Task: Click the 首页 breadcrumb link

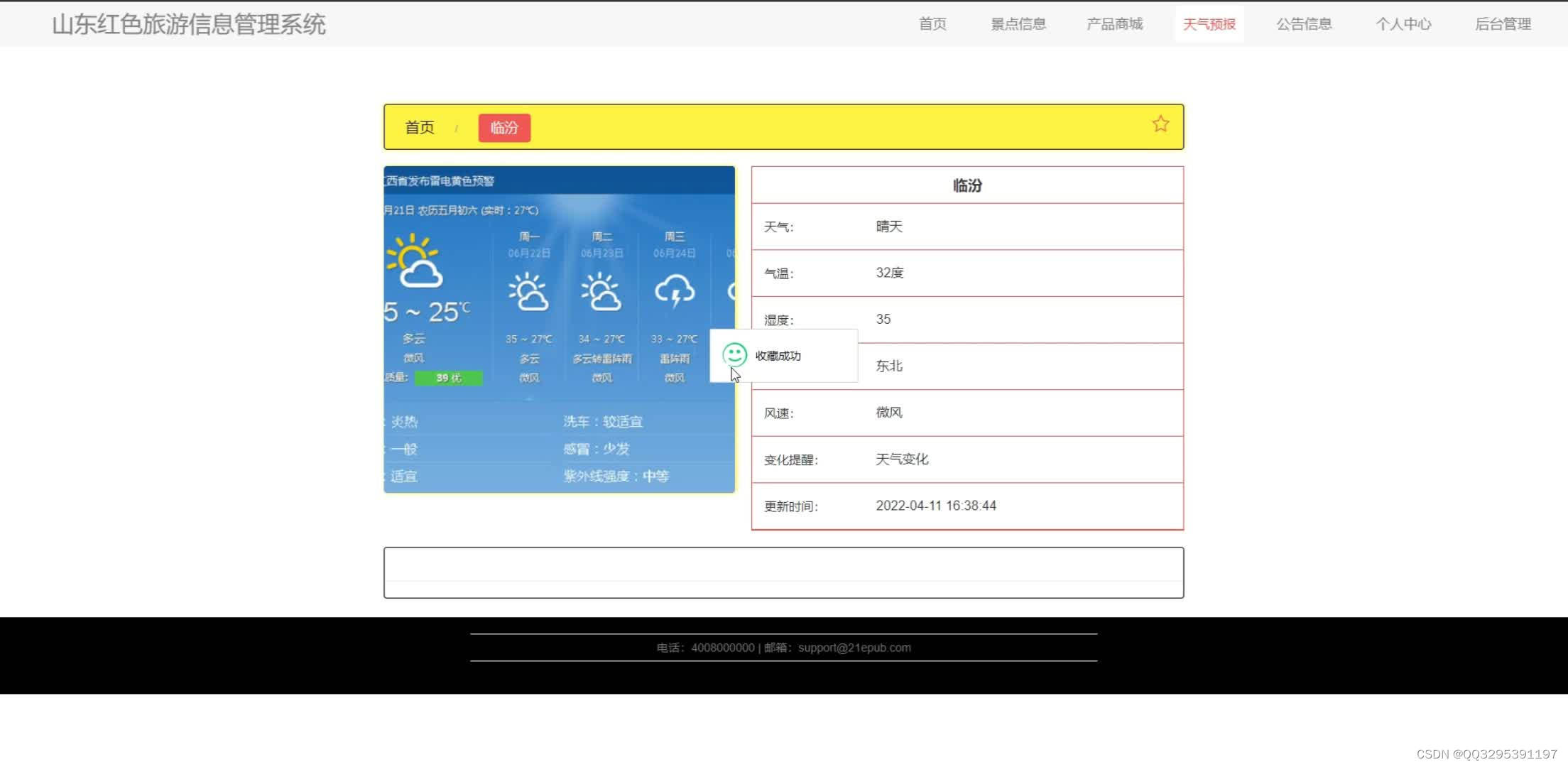Action: tap(420, 128)
